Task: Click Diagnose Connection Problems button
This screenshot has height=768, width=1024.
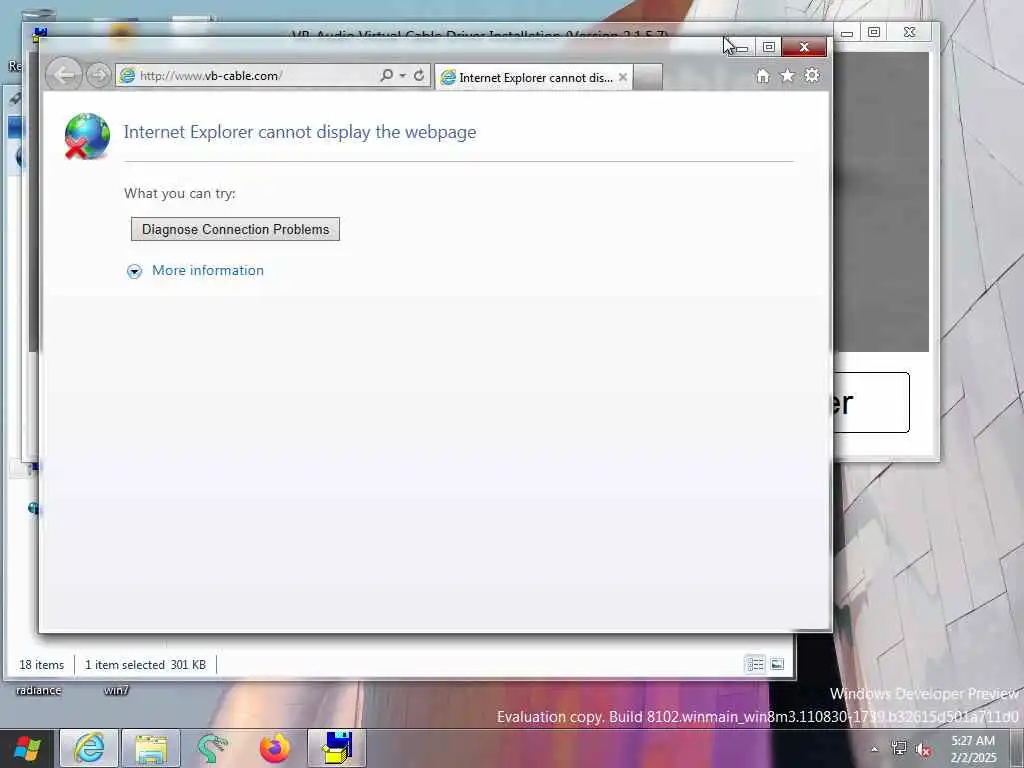Action: click(x=235, y=229)
